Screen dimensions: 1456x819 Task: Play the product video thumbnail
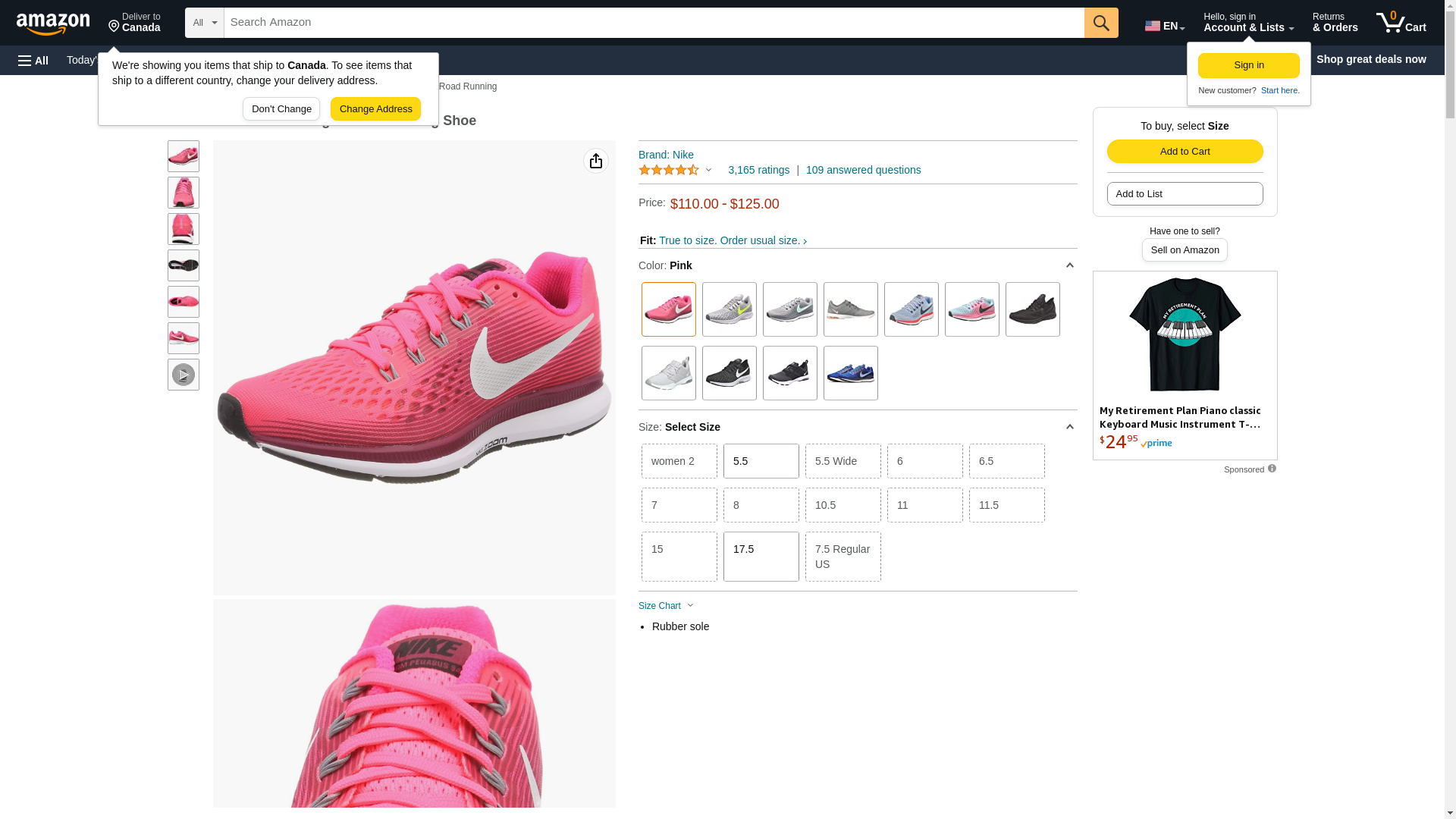[x=184, y=375]
